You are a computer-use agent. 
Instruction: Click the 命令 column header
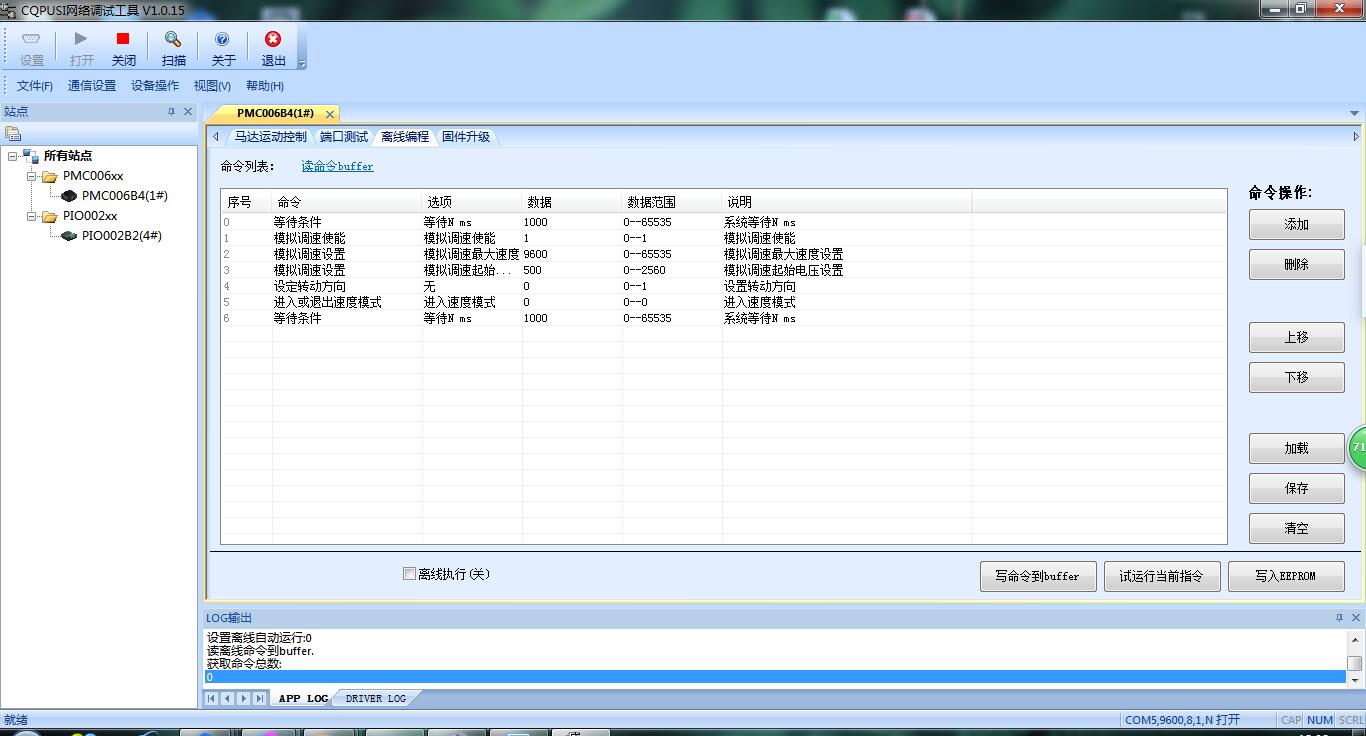pos(347,202)
